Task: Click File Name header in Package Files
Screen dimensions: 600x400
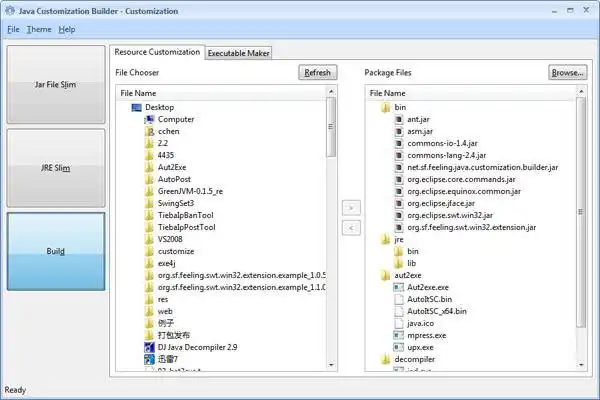Action: [471, 93]
